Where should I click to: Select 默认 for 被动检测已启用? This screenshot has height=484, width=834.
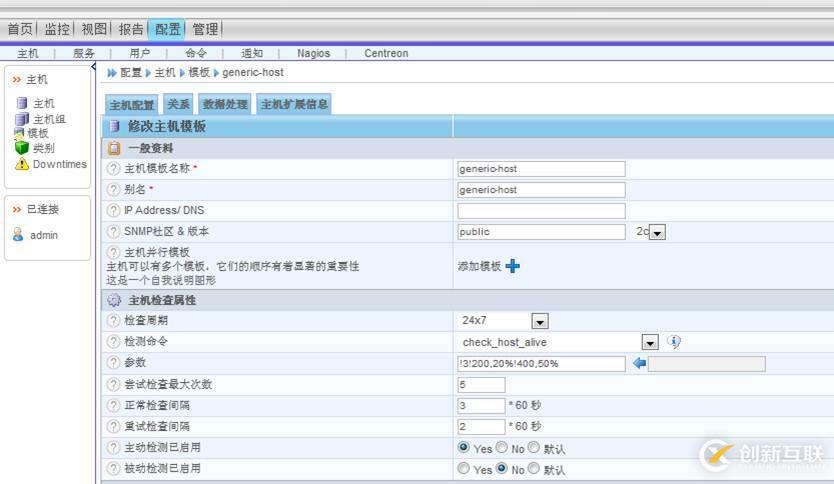(533, 468)
